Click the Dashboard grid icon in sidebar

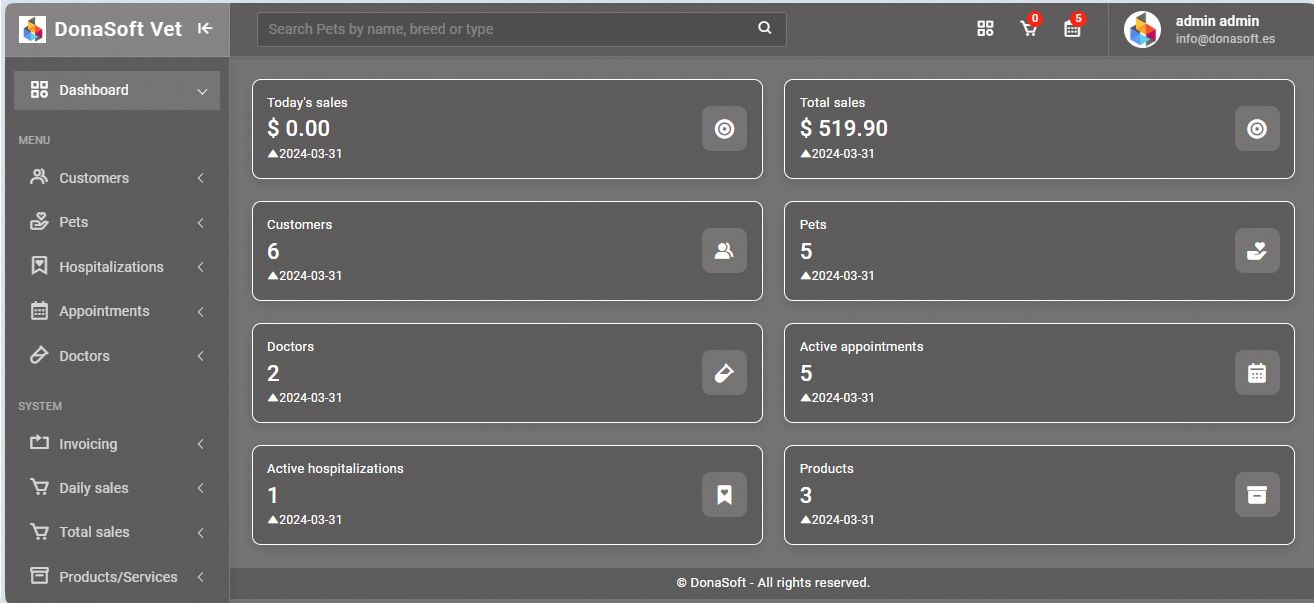coord(39,90)
